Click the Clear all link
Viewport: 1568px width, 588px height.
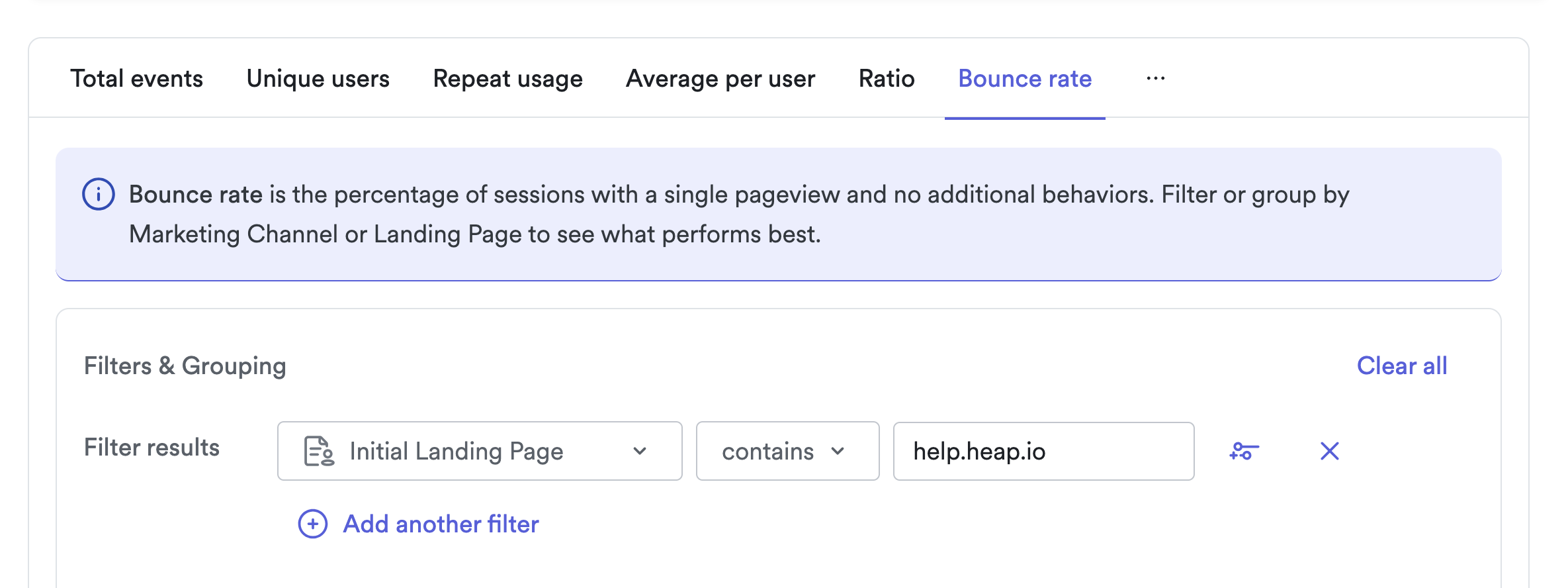coord(1401,366)
